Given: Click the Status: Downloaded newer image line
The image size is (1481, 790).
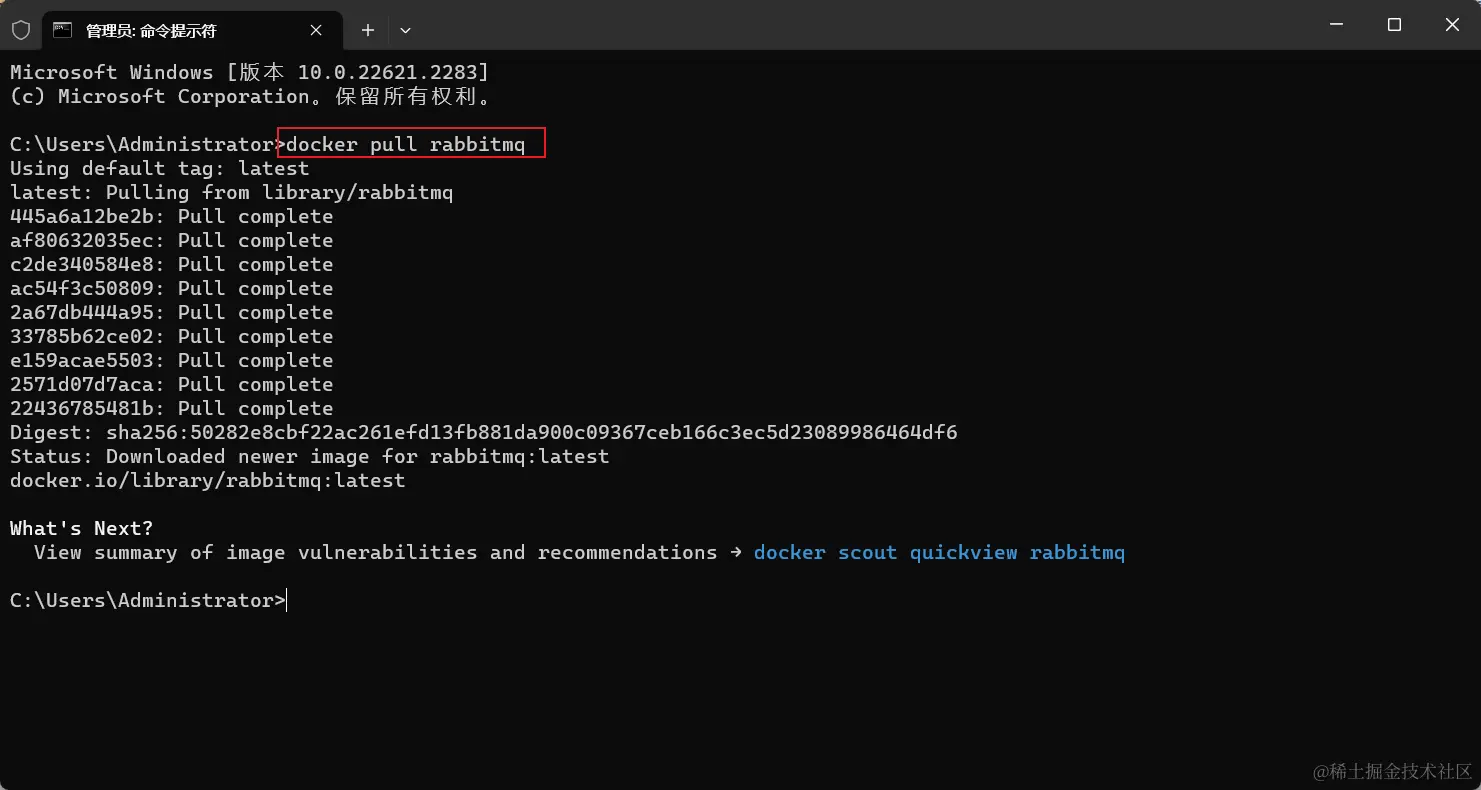Looking at the screenshot, I should 310,456.
